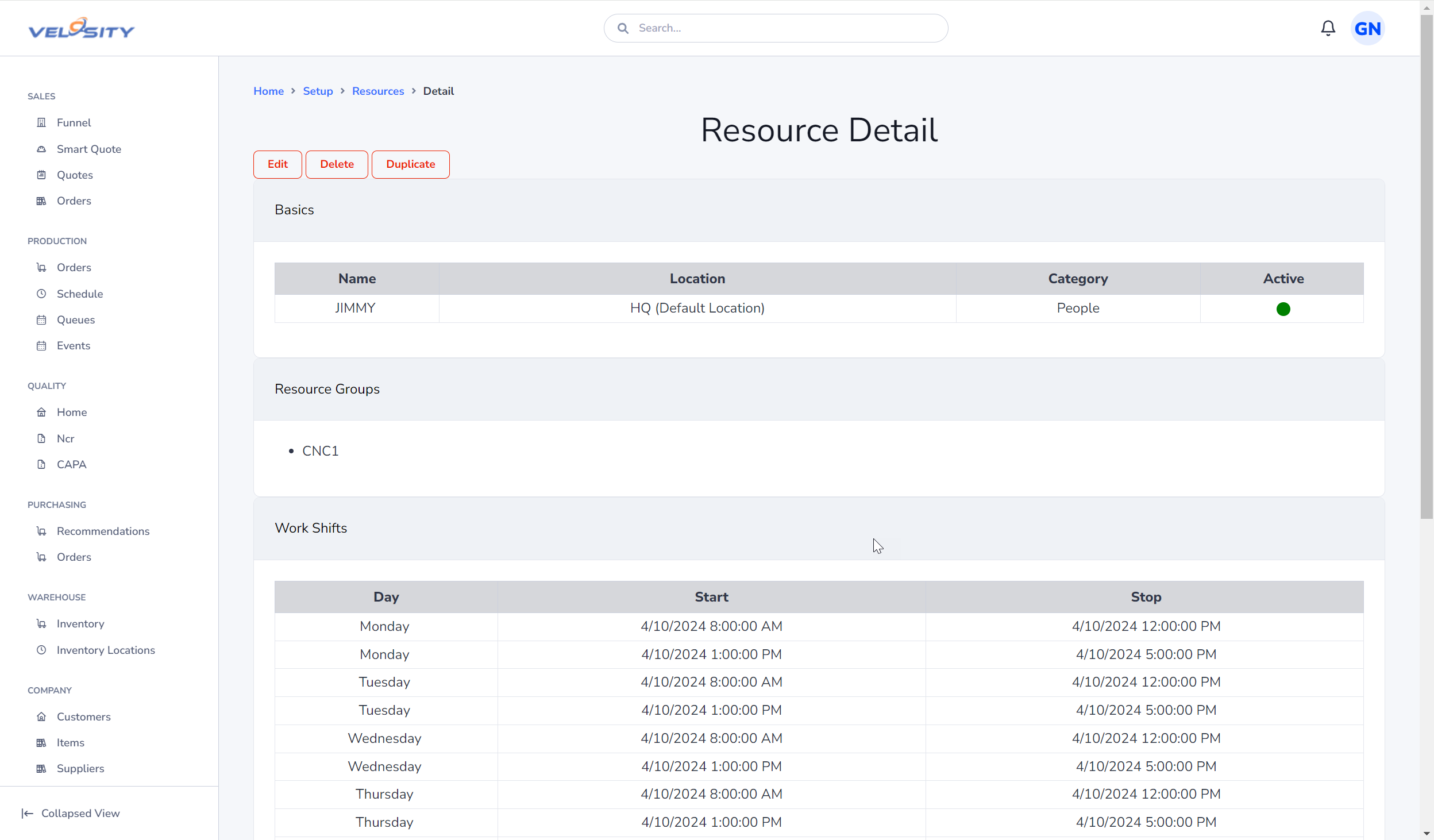Click the green Active status dot
This screenshot has width=1434, height=840.
click(1283, 309)
